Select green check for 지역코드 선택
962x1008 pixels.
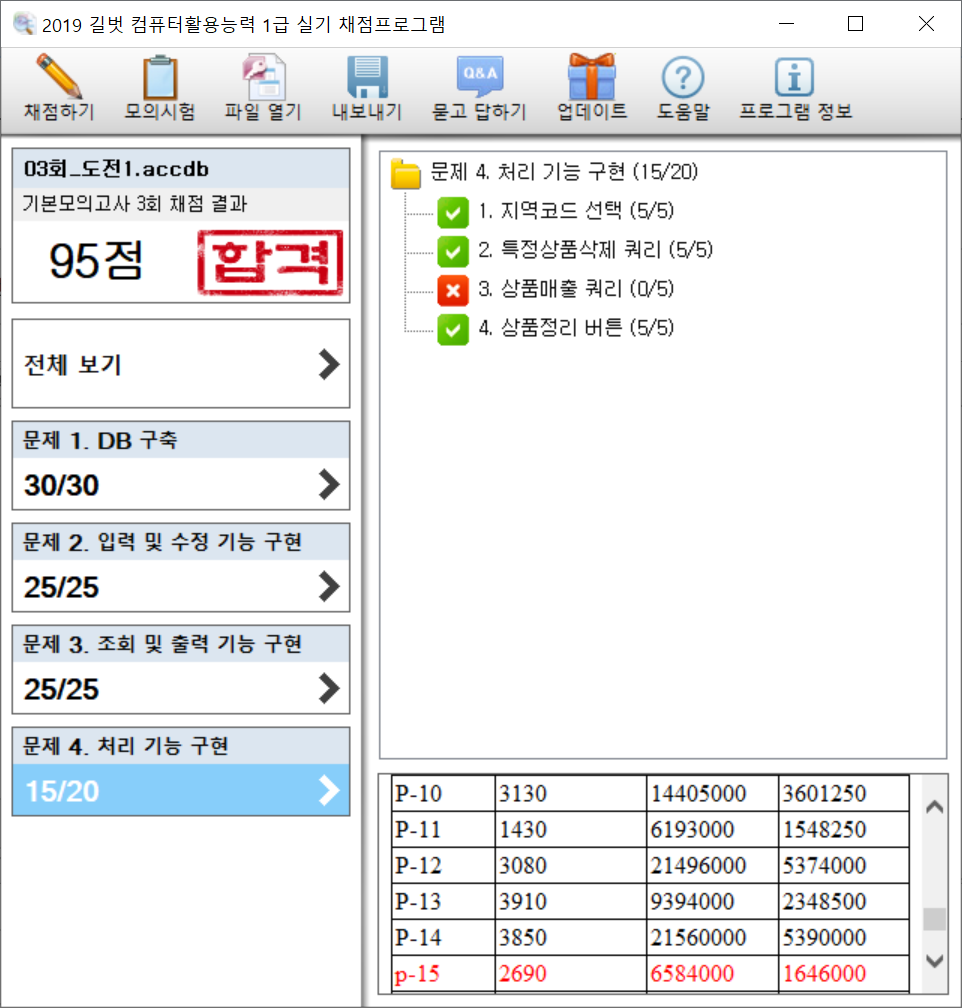(453, 212)
